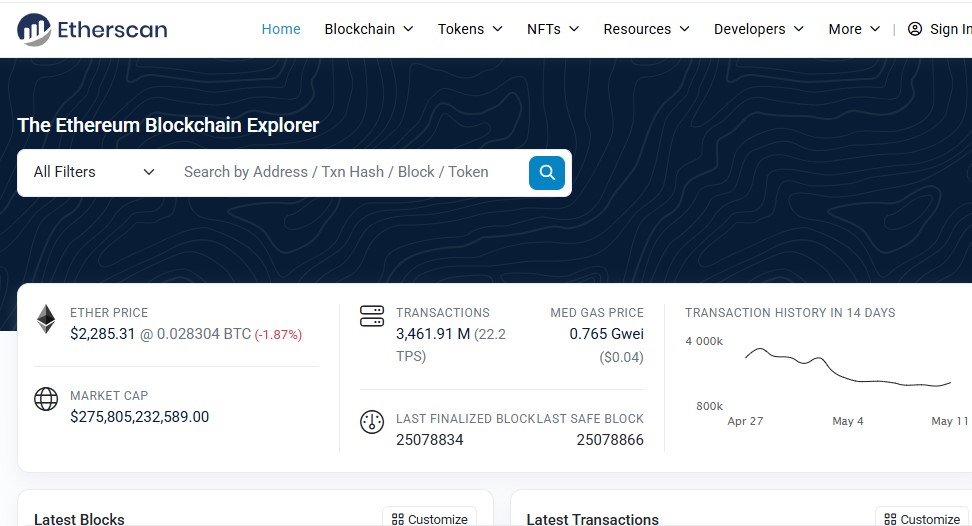Go to the Home tab
Viewport: 972px width, 526px height.
pyautogui.click(x=281, y=29)
